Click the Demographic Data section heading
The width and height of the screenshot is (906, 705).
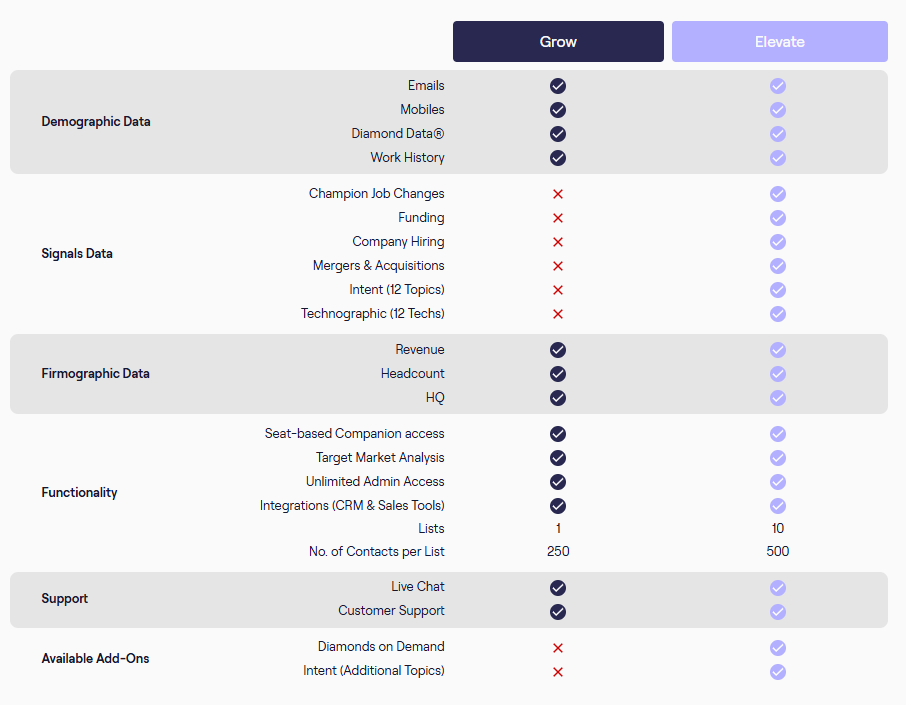click(96, 122)
